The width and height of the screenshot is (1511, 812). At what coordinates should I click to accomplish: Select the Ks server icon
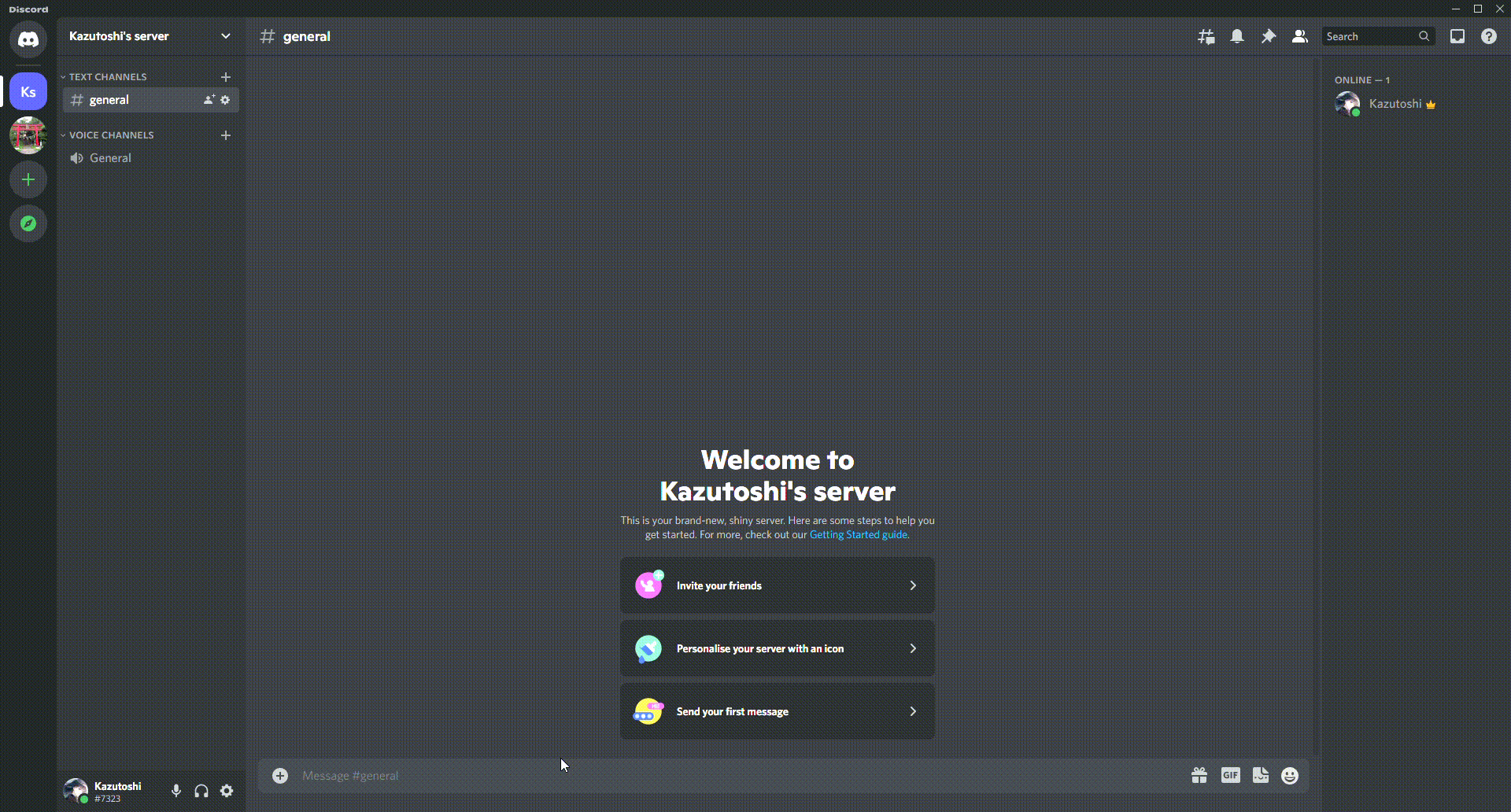tap(28, 92)
